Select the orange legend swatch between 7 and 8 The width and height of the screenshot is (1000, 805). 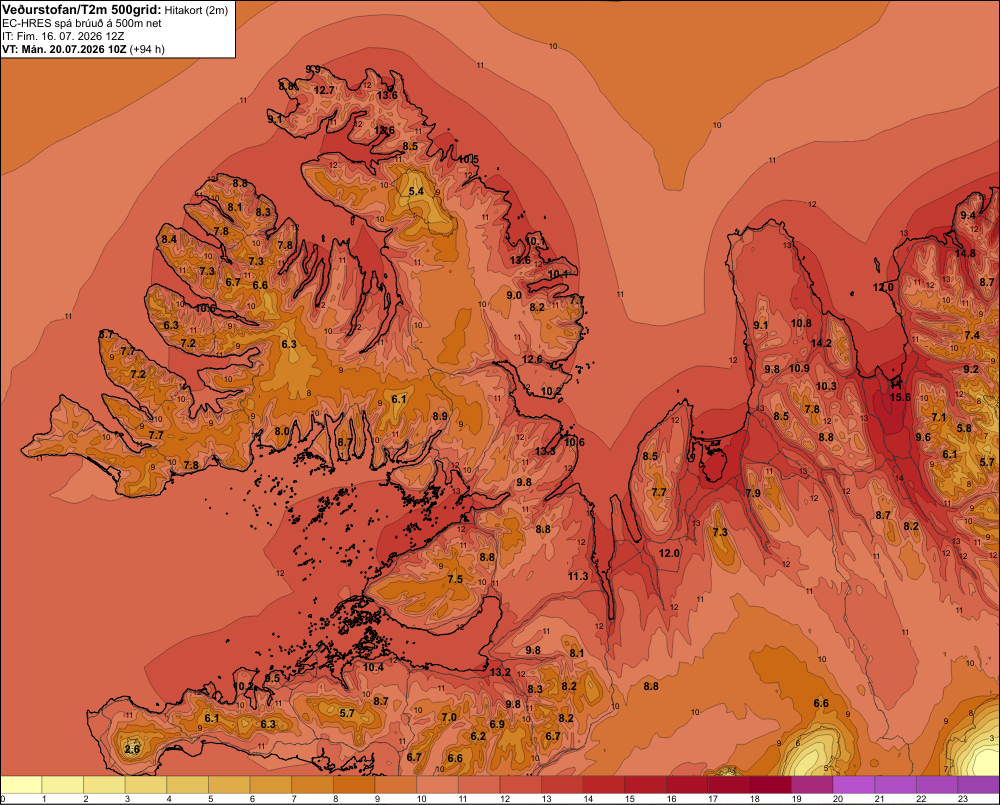(312, 785)
